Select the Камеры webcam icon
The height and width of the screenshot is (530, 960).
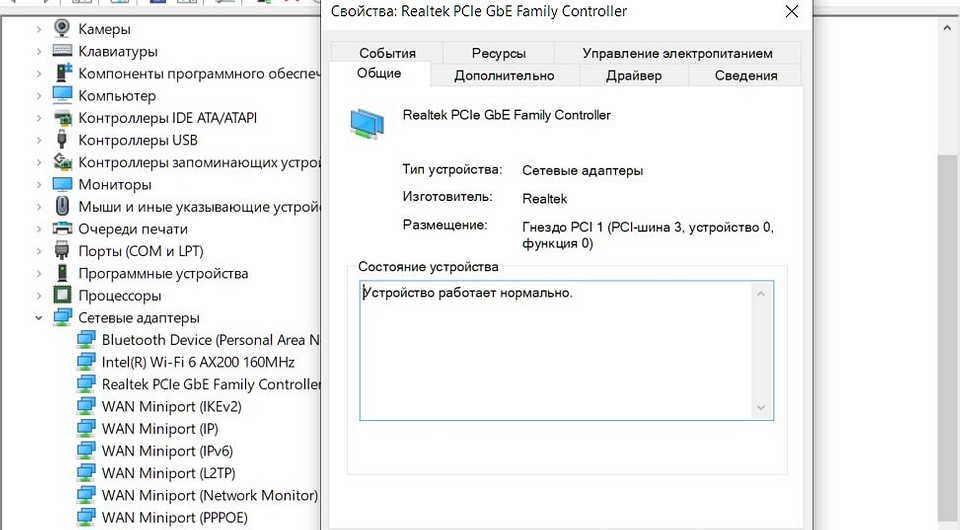62,28
